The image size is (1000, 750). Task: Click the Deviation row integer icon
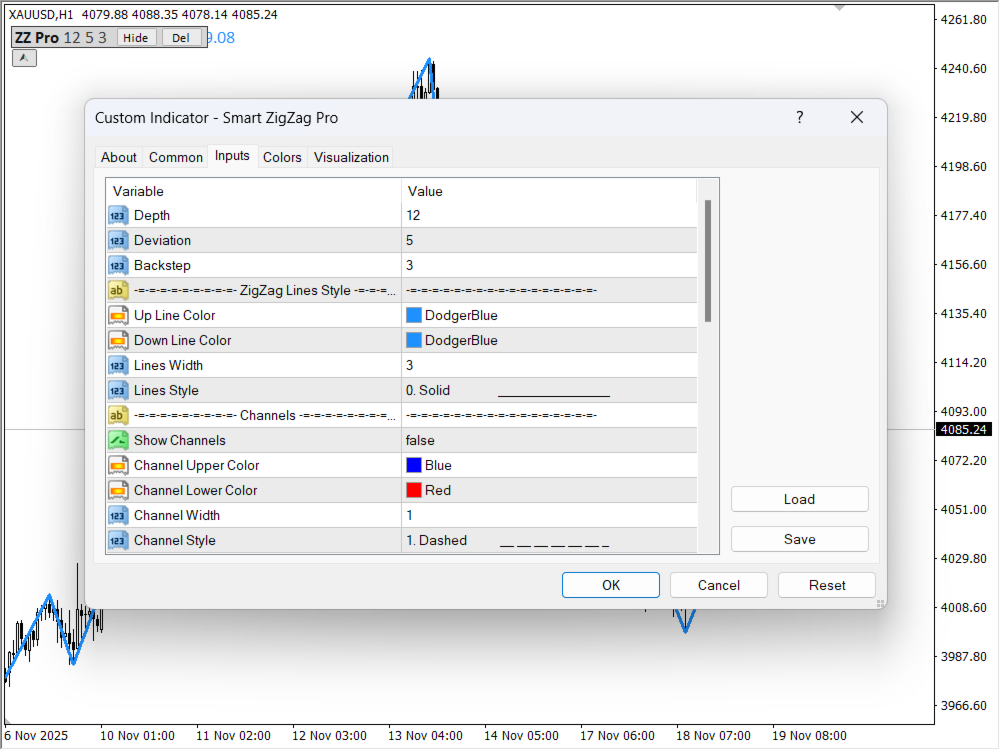click(x=118, y=240)
